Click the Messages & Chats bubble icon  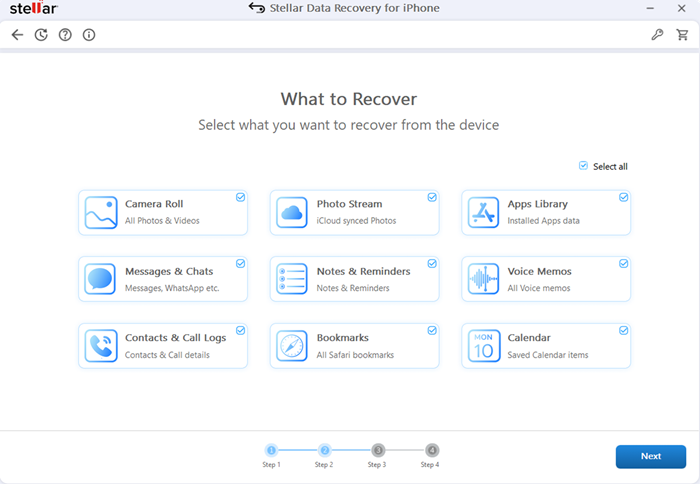pos(100,279)
